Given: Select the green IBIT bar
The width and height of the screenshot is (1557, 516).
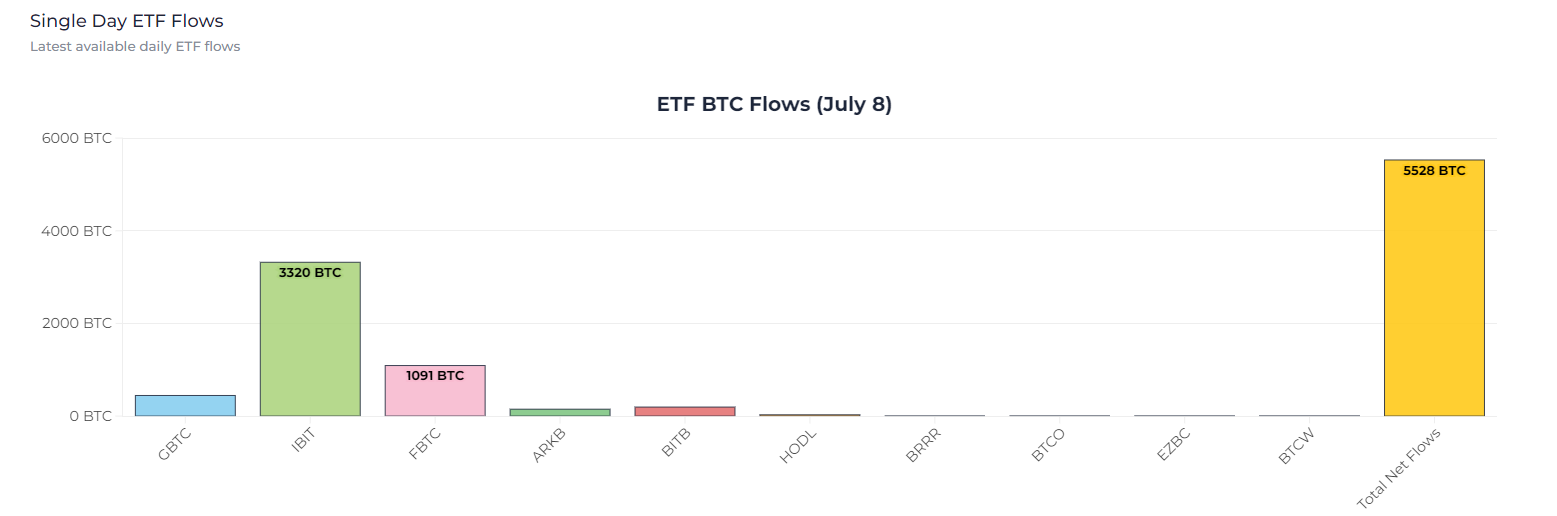Looking at the screenshot, I should pos(310,339).
